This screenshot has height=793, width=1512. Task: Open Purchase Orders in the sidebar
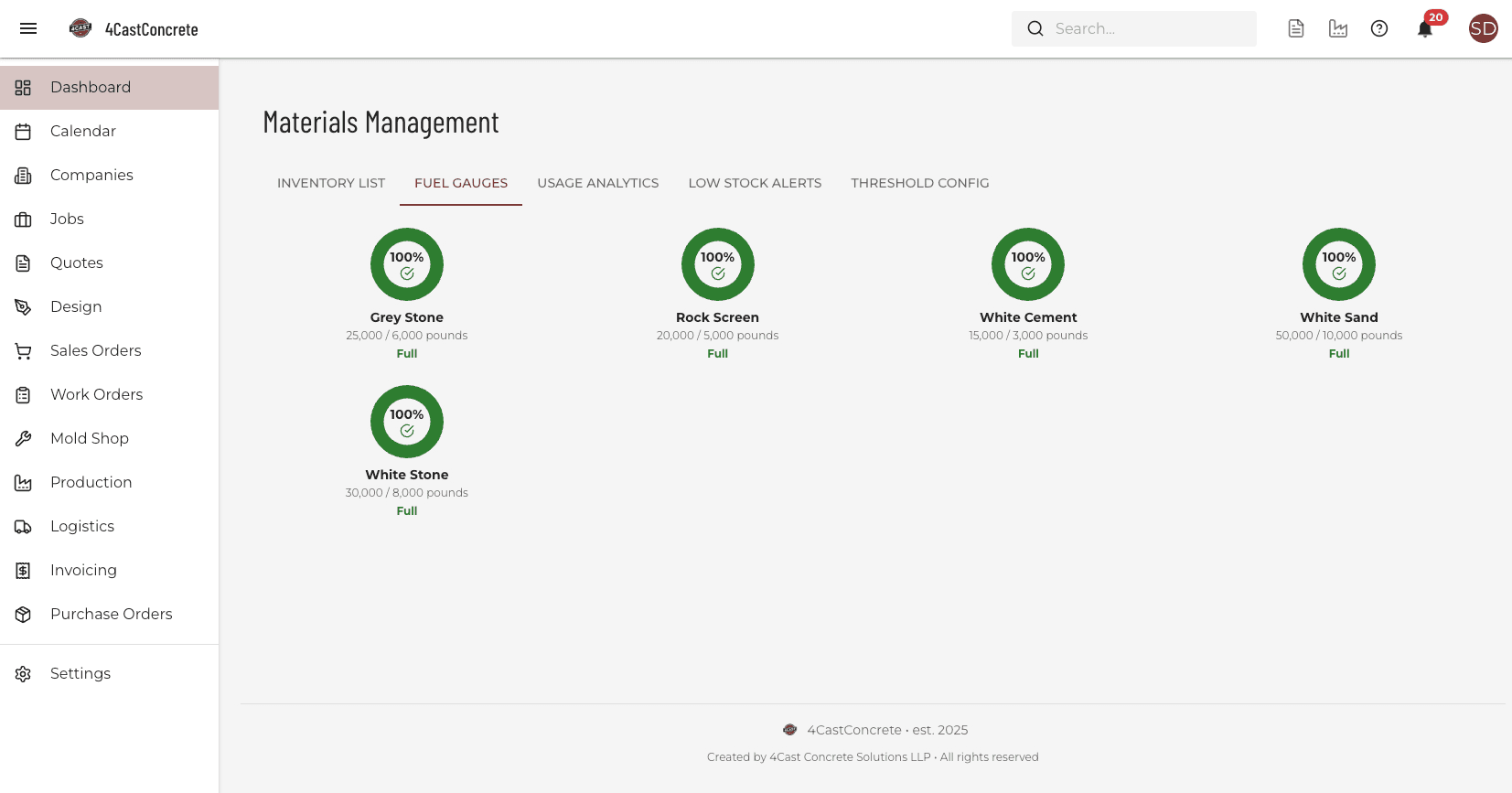click(111, 615)
